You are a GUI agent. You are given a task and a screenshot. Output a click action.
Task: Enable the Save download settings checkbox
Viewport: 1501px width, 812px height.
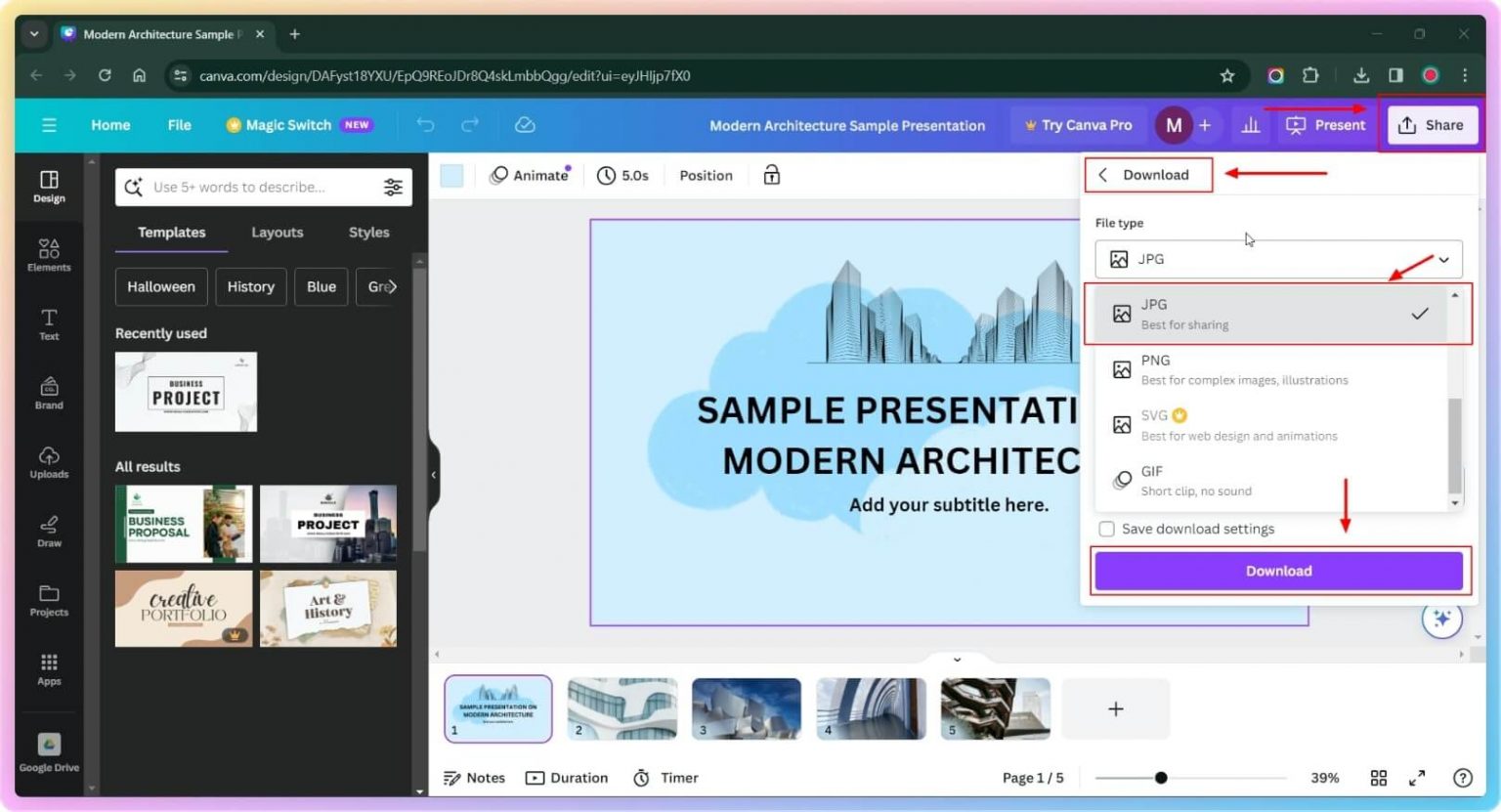click(x=1106, y=529)
